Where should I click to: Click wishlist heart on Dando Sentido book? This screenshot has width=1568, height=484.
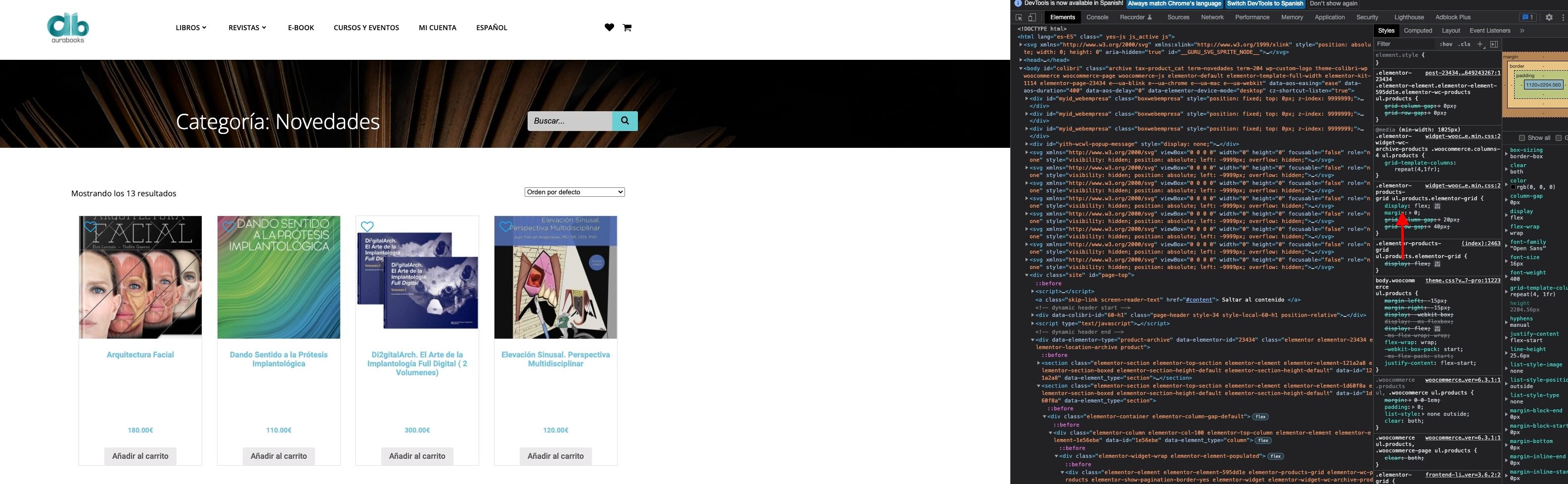click(228, 227)
